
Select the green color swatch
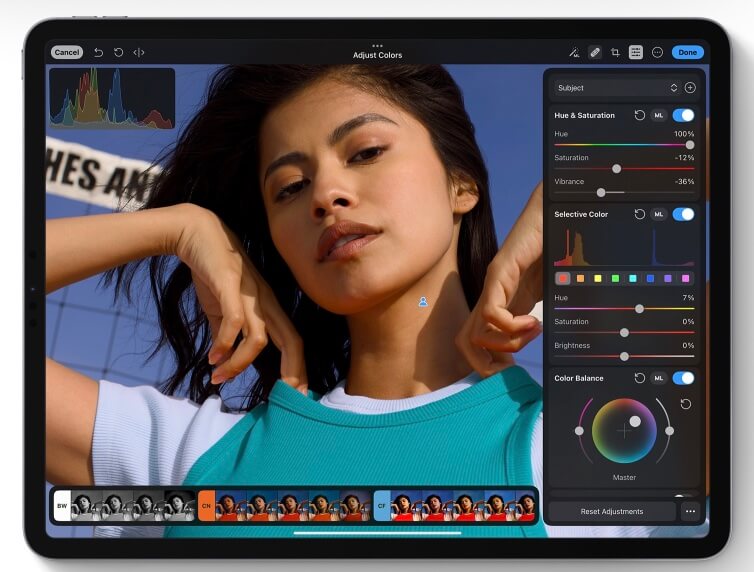[615, 278]
